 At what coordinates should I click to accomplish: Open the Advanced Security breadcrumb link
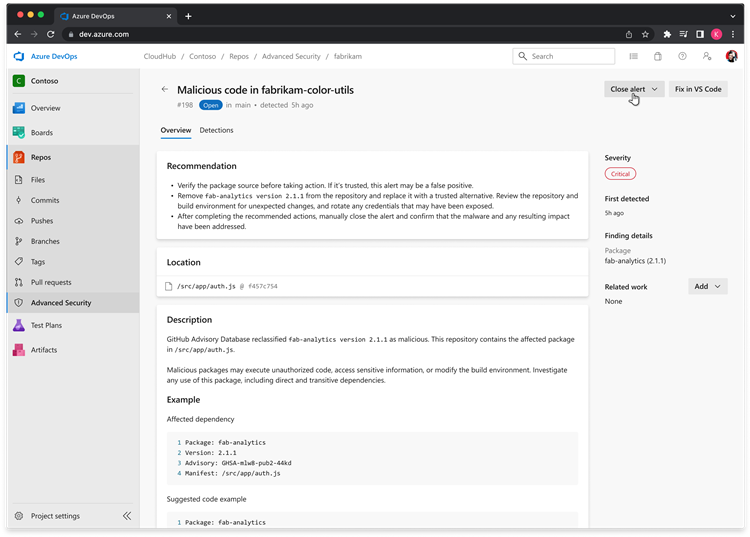pos(291,56)
